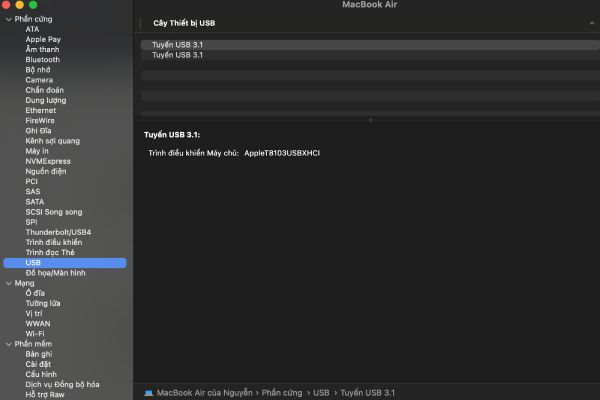Select Chẩn đoán in sidebar
The image size is (600, 400).
pos(44,90)
